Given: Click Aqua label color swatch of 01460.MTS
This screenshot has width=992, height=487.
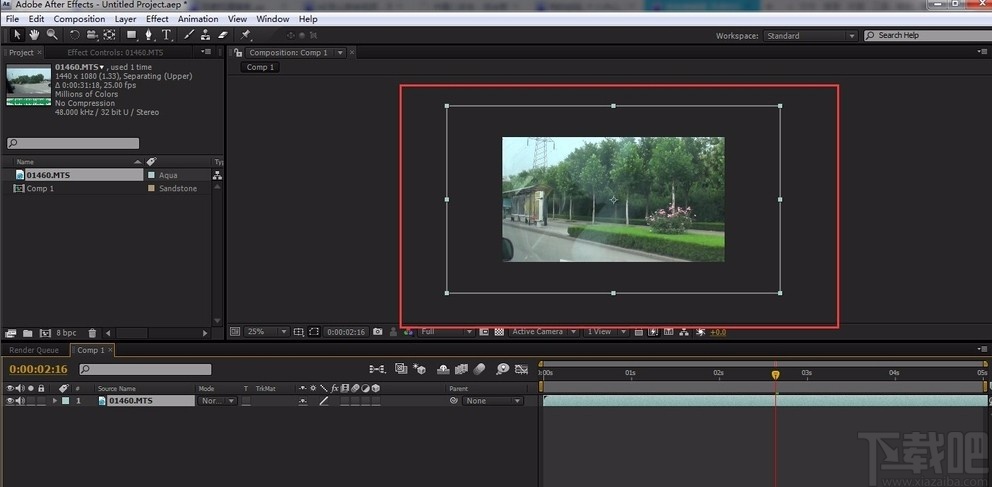Looking at the screenshot, I should tap(151, 175).
